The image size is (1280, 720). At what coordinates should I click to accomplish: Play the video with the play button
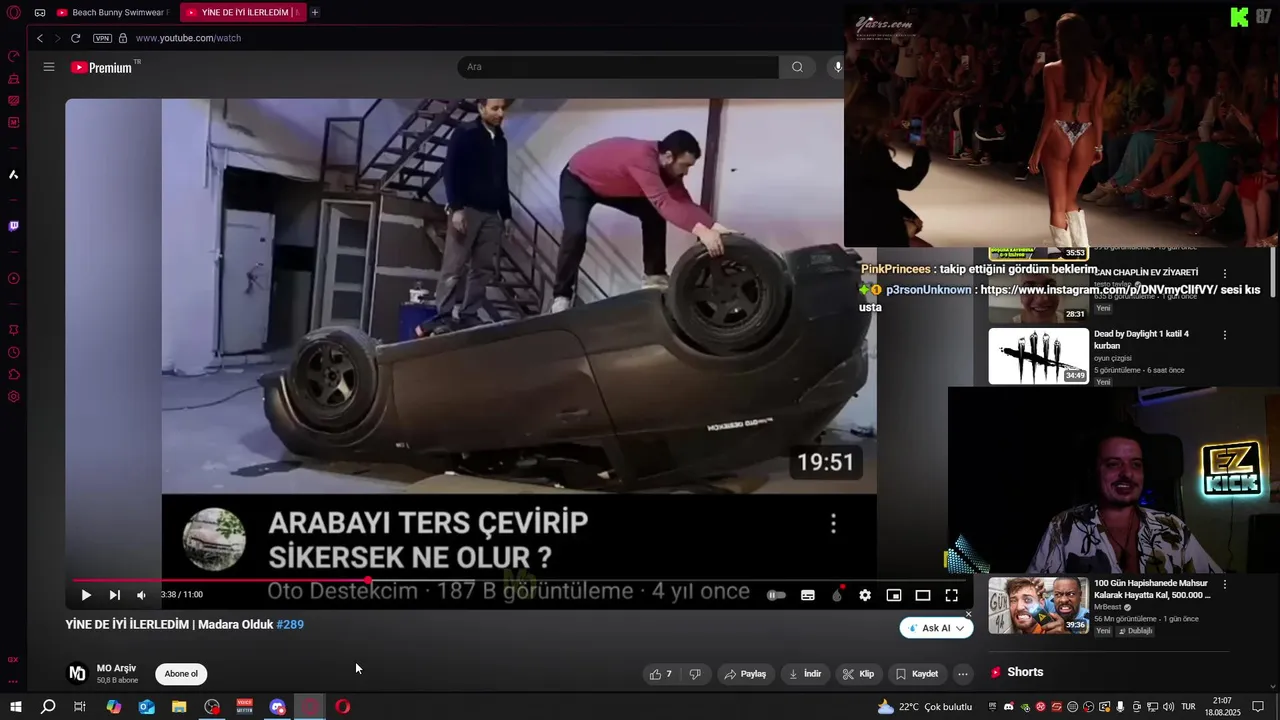[x=86, y=595]
